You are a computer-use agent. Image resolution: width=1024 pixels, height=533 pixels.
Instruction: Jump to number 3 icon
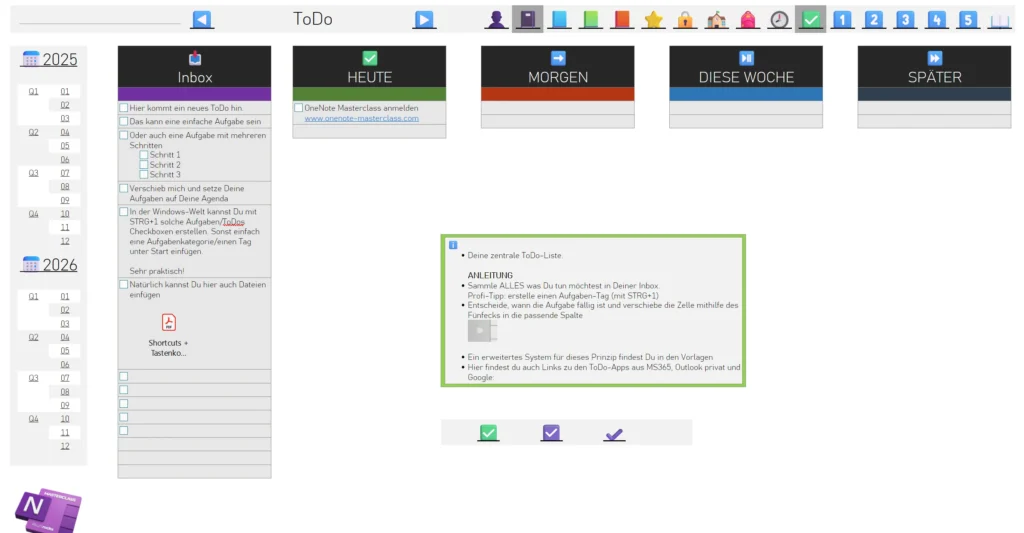coord(905,20)
